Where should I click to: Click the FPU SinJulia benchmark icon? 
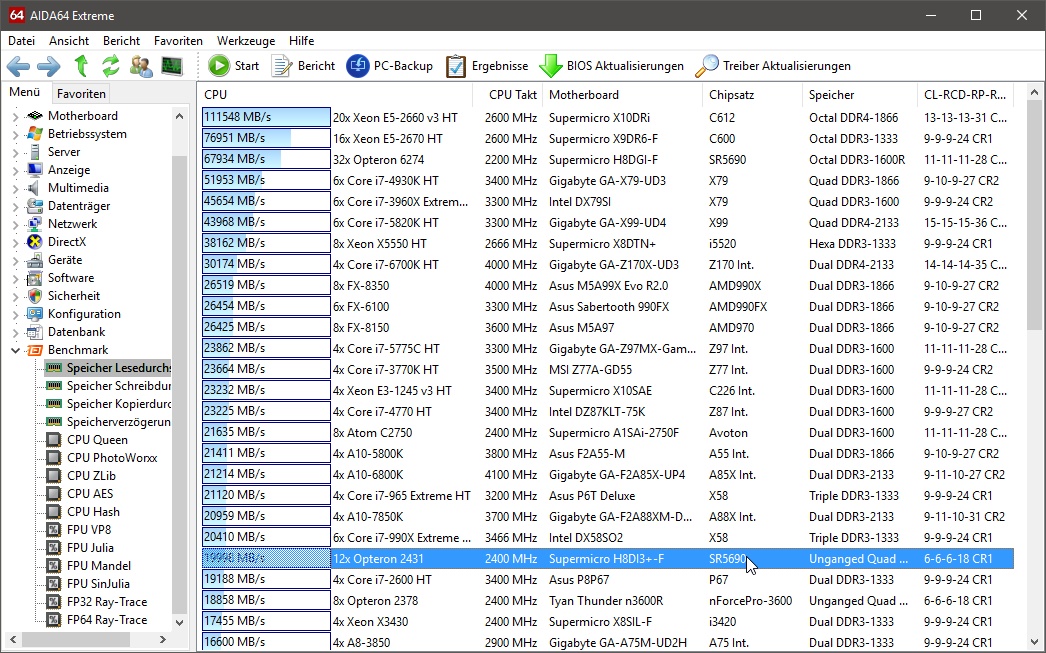54,584
